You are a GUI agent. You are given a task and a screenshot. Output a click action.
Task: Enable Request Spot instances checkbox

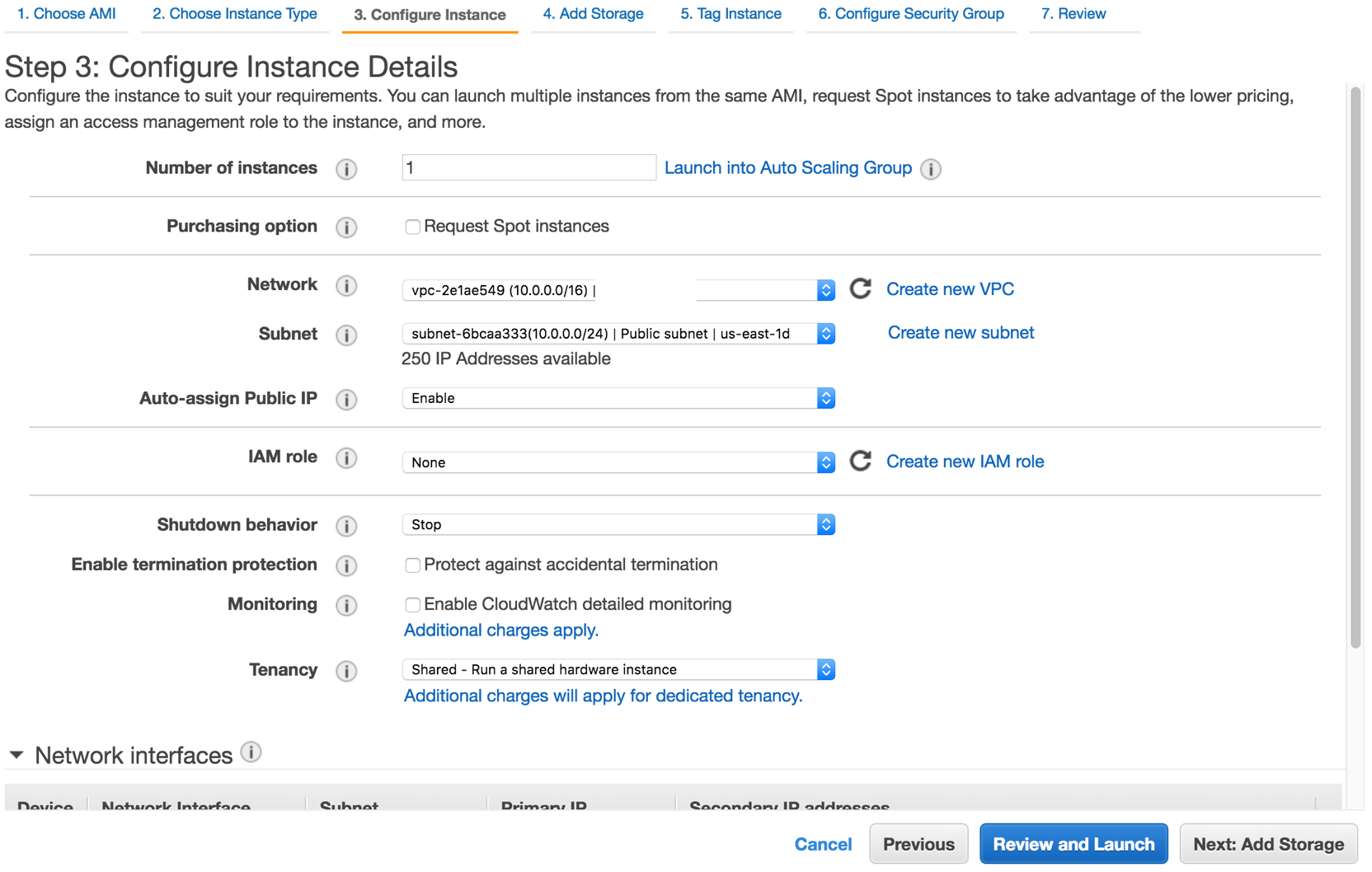click(412, 227)
